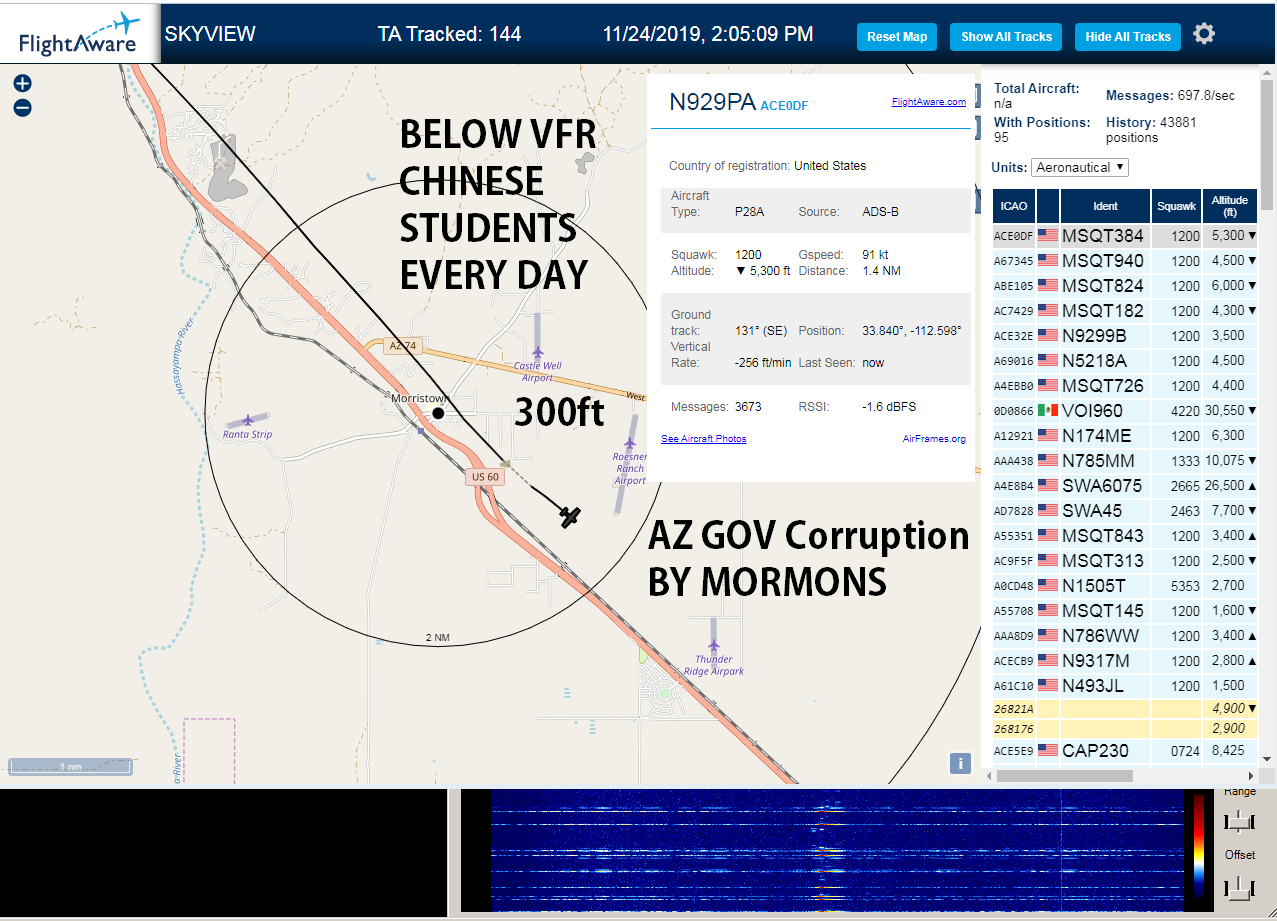
Task: Click Mexico flag in VOI960 row
Action: [1048, 411]
